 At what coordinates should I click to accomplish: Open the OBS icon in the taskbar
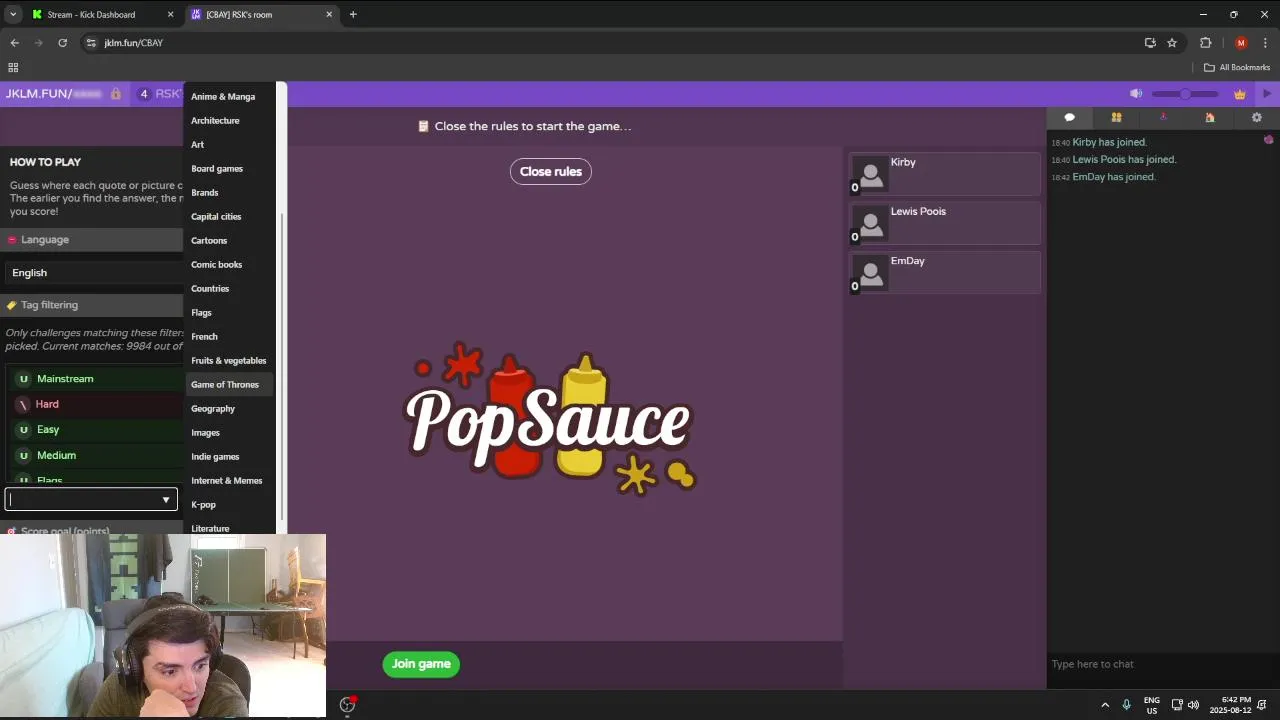click(347, 705)
